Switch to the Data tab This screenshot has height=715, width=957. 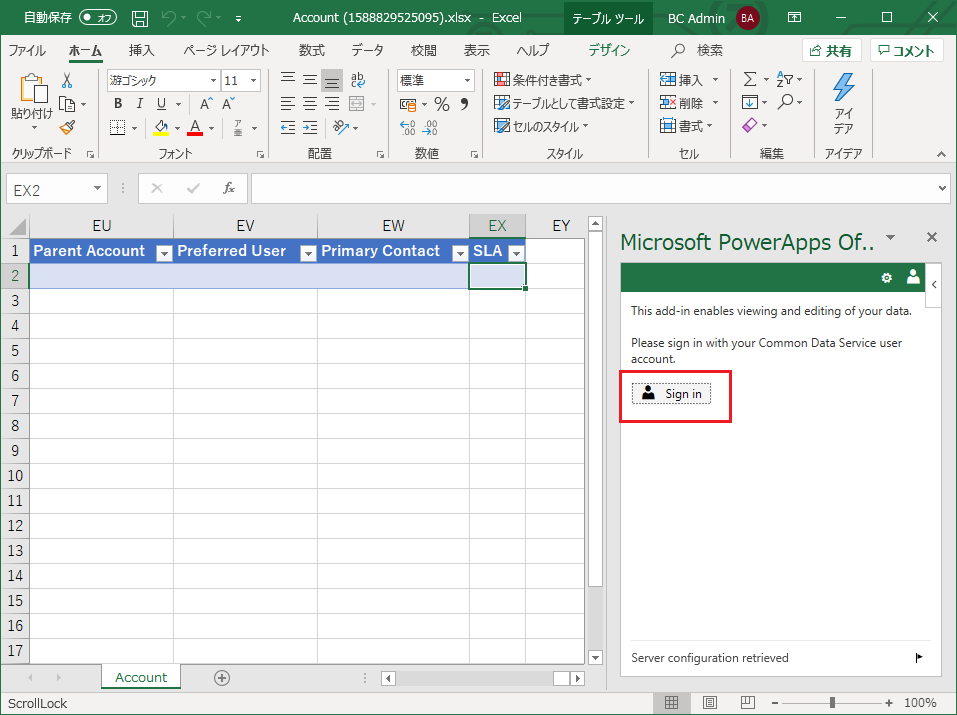tap(367, 51)
